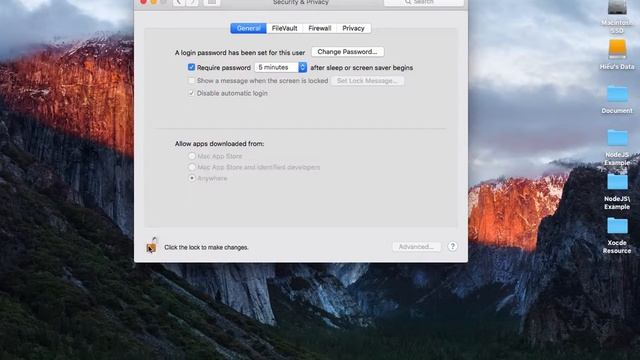Viewport: 640px width, 360px height.
Task: Focus the Search field in window toolbar
Action: [424, 2]
